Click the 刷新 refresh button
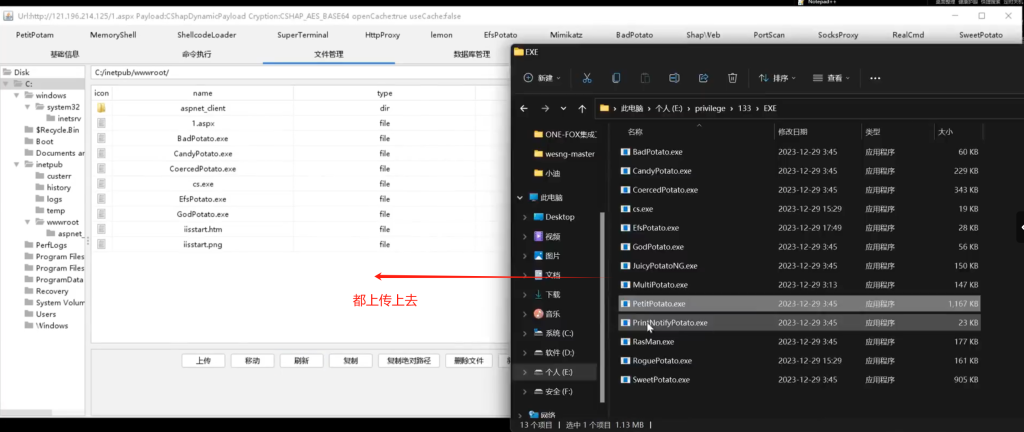The image size is (1024, 432). click(x=302, y=360)
